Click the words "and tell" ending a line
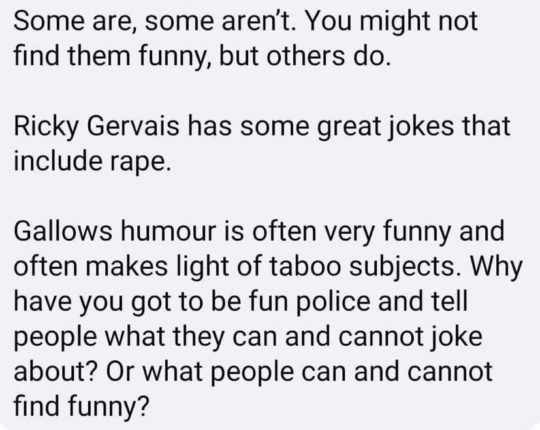 coord(423,301)
